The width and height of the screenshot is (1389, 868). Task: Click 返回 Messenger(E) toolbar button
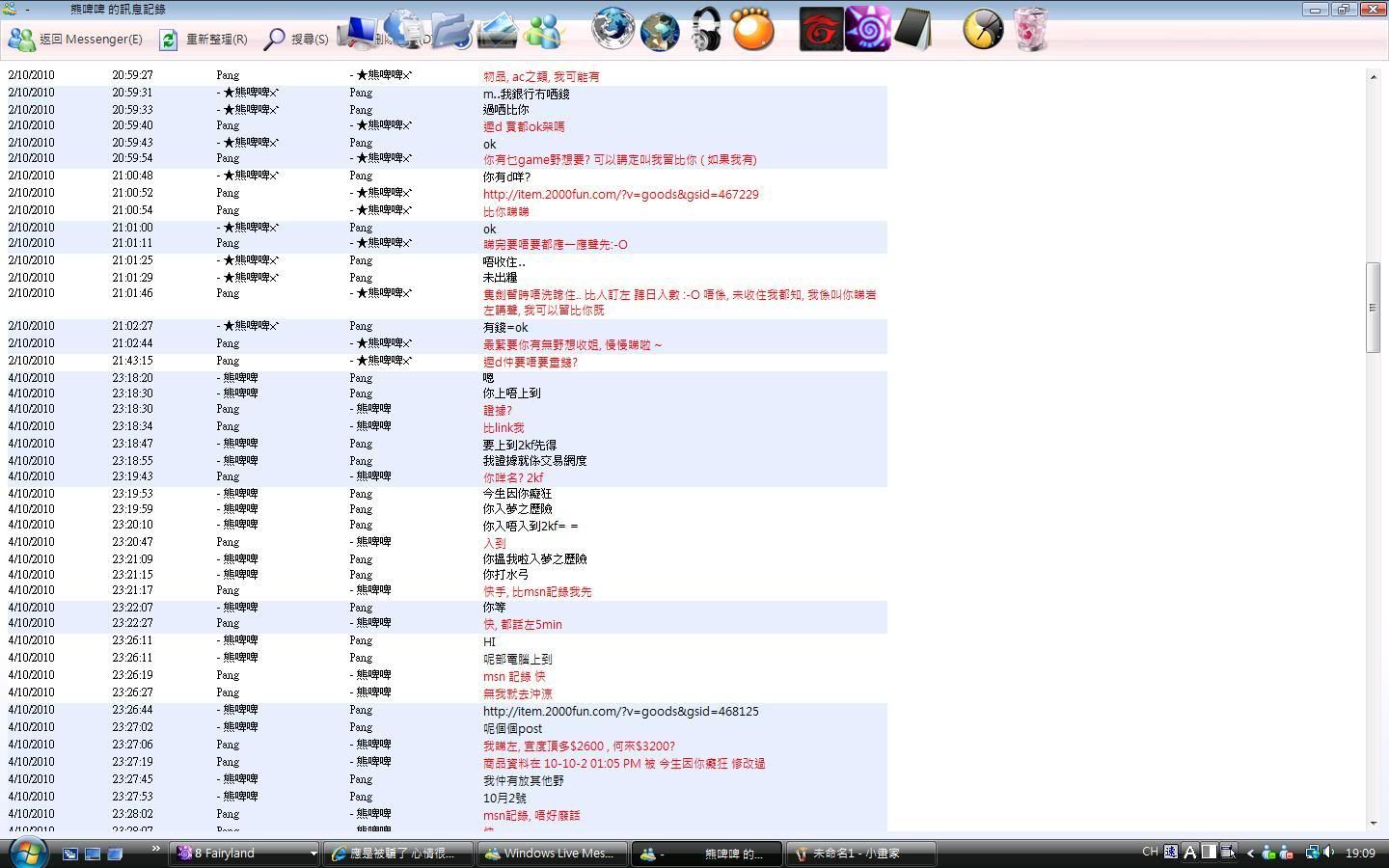point(75,40)
